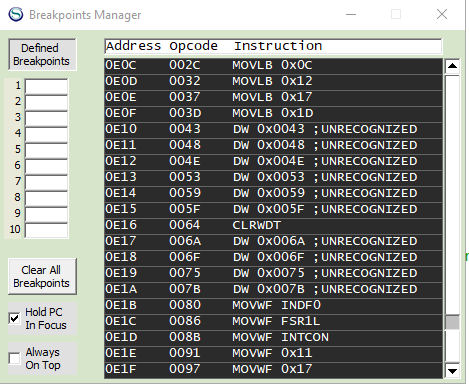Minimize the Breakpoints Manager window
The image size is (469, 386).
(x=351, y=15)
